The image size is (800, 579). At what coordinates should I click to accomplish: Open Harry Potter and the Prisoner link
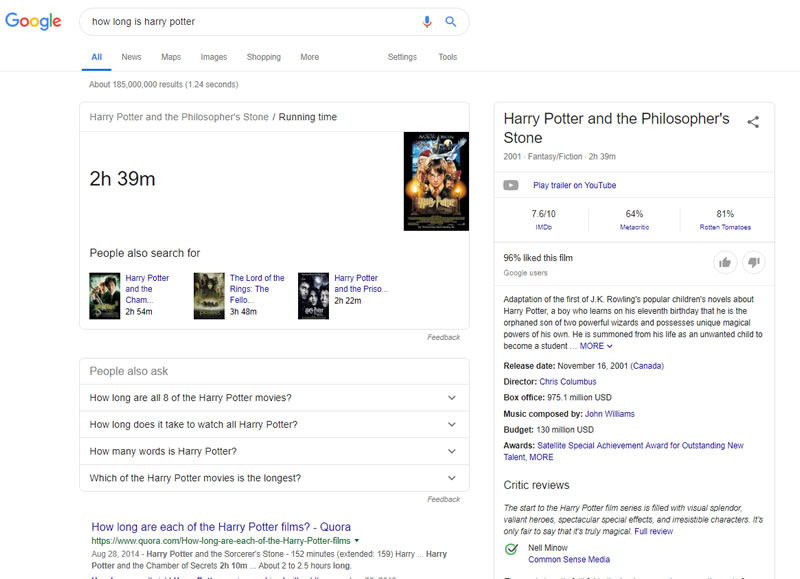click(361, 283)
